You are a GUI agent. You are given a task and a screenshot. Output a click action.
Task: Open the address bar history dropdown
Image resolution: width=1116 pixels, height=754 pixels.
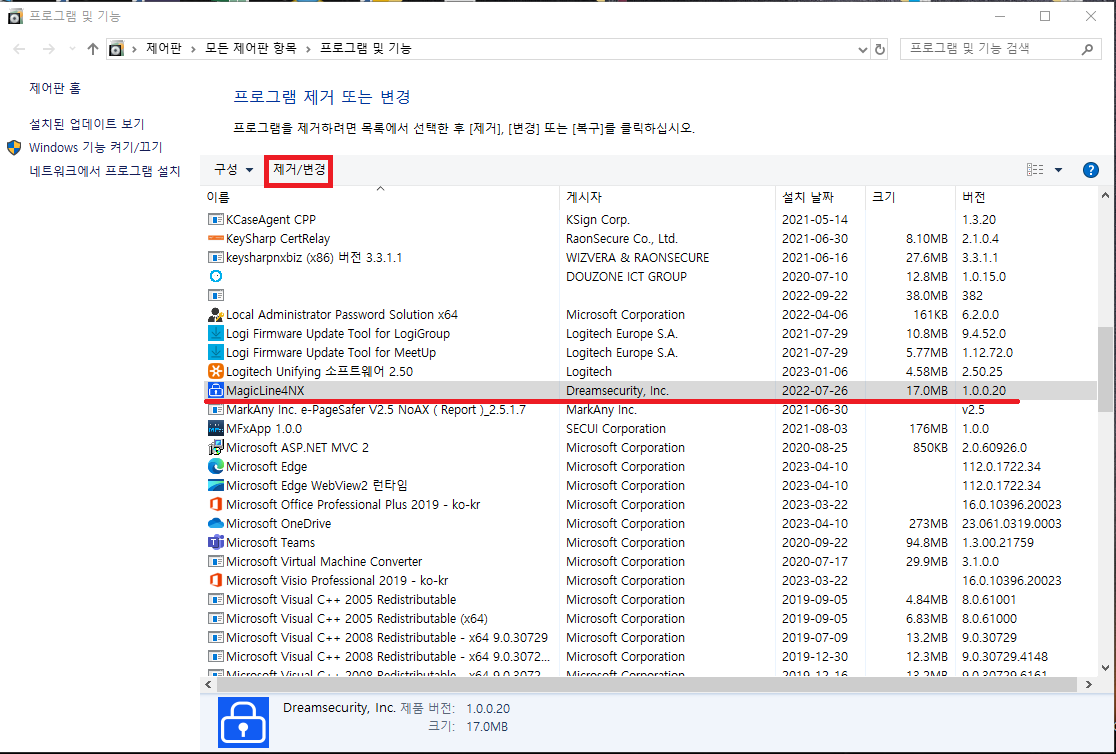pyautogui.click(x=863, y=49)
